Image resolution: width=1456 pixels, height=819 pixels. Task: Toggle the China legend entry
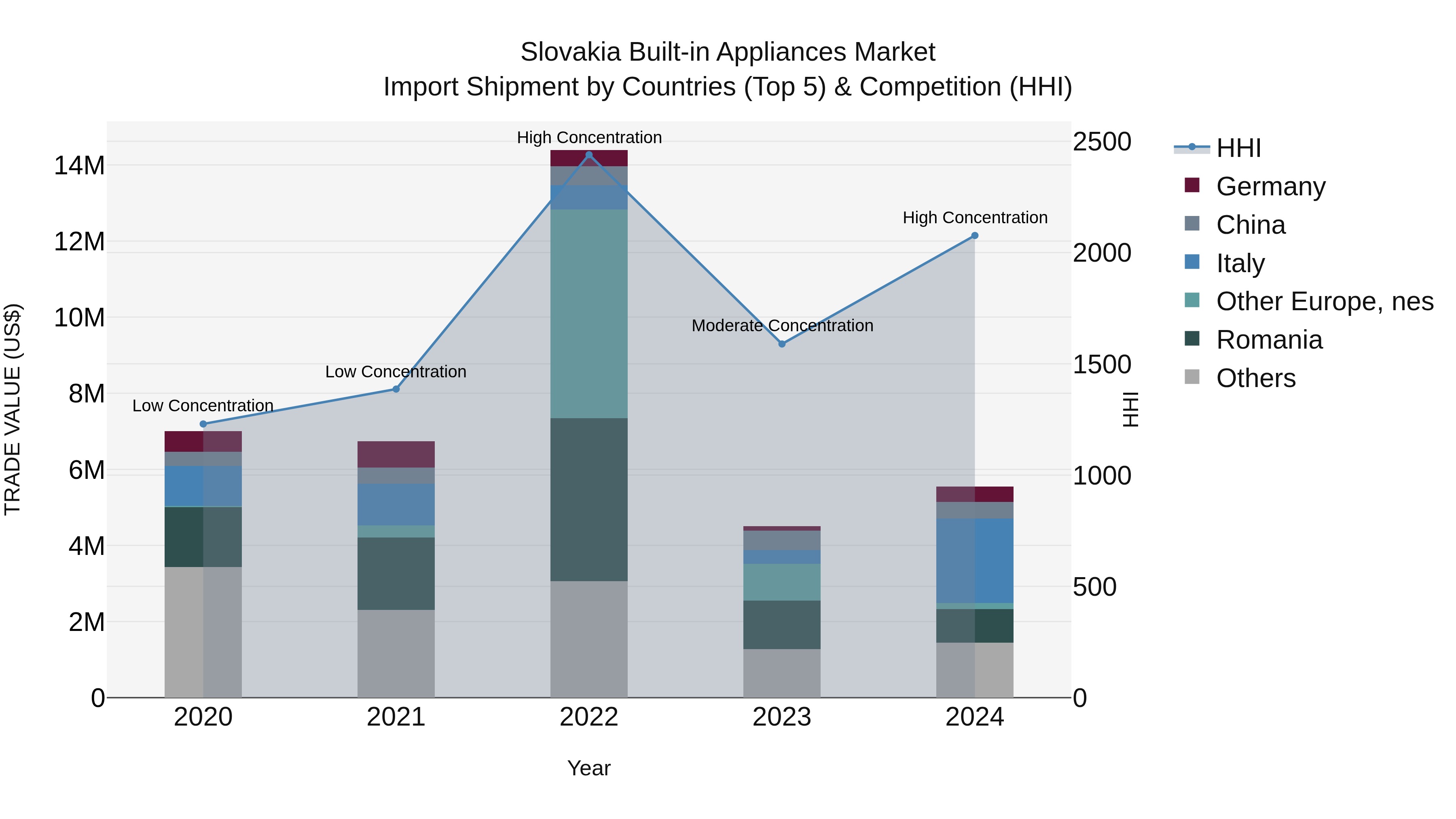click(1235, 224)
